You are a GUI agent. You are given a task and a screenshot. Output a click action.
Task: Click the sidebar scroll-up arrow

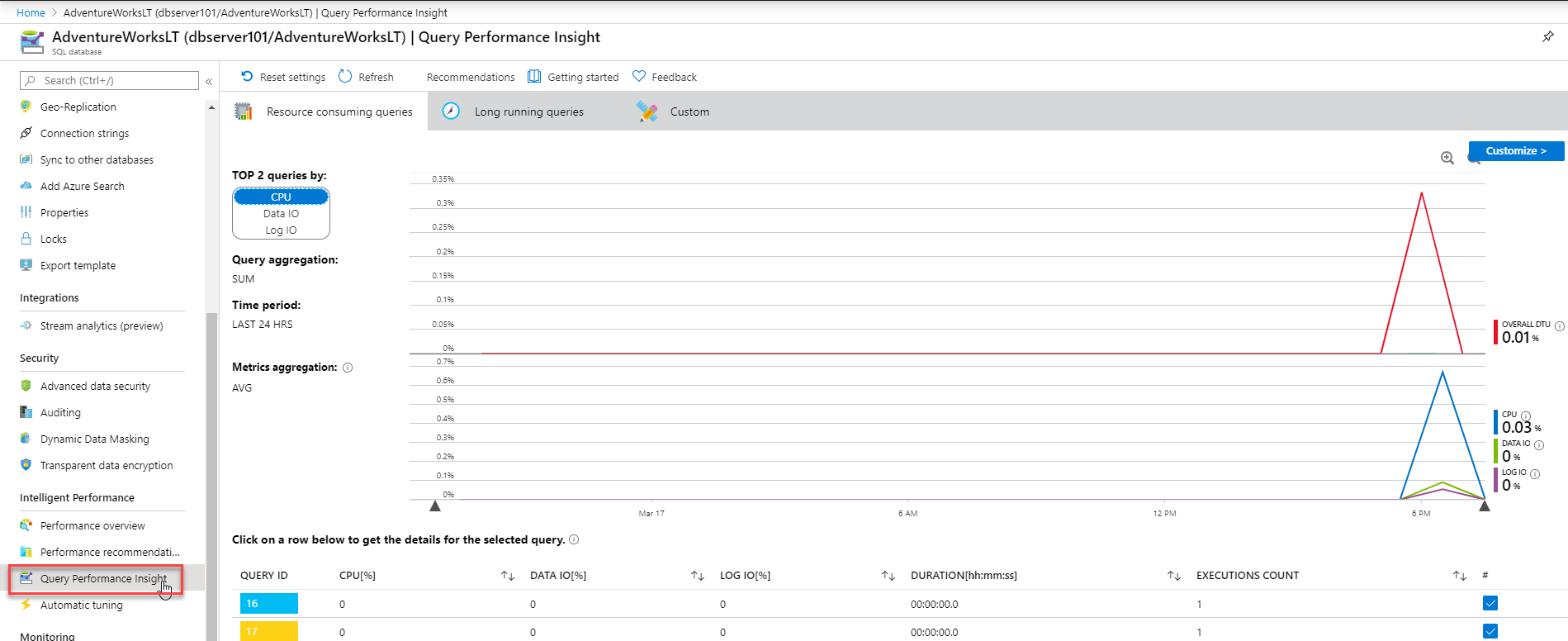(x=211, y=107)
